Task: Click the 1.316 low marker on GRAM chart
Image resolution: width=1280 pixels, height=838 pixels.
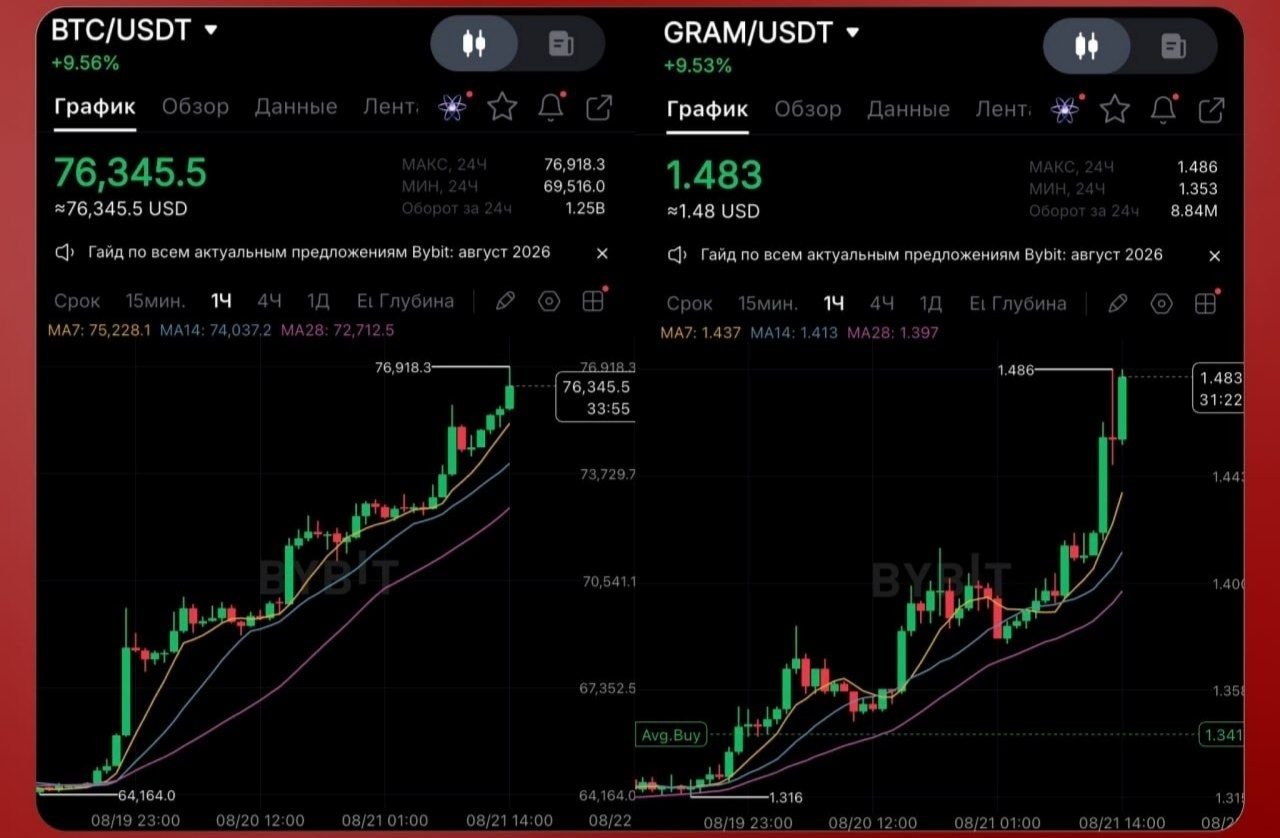Action: coord(785,797)
